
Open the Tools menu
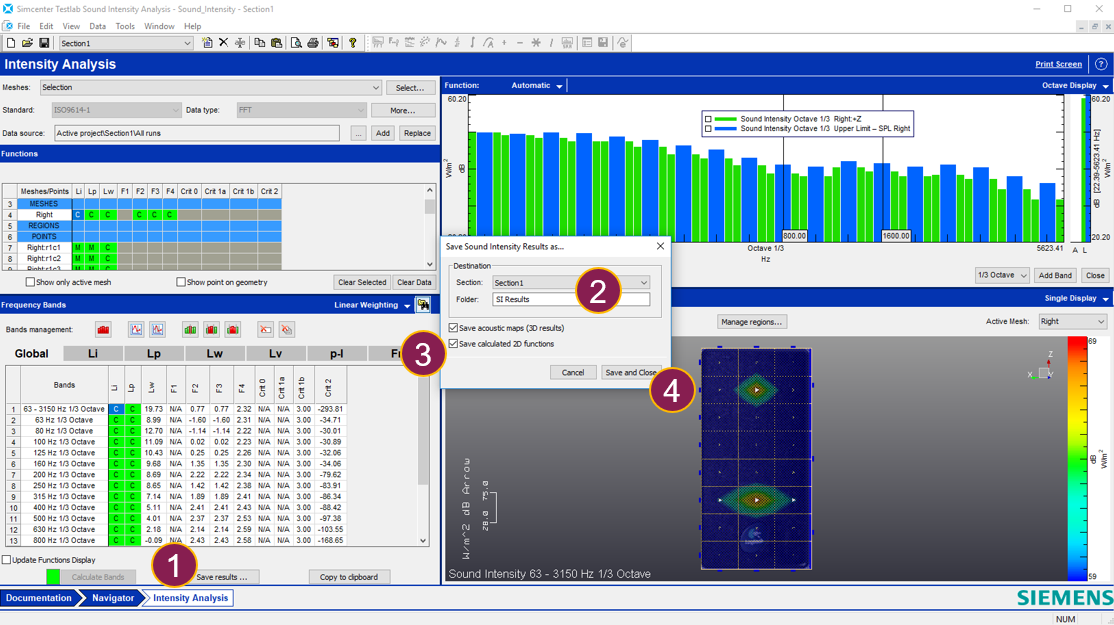tap(125, 26)
